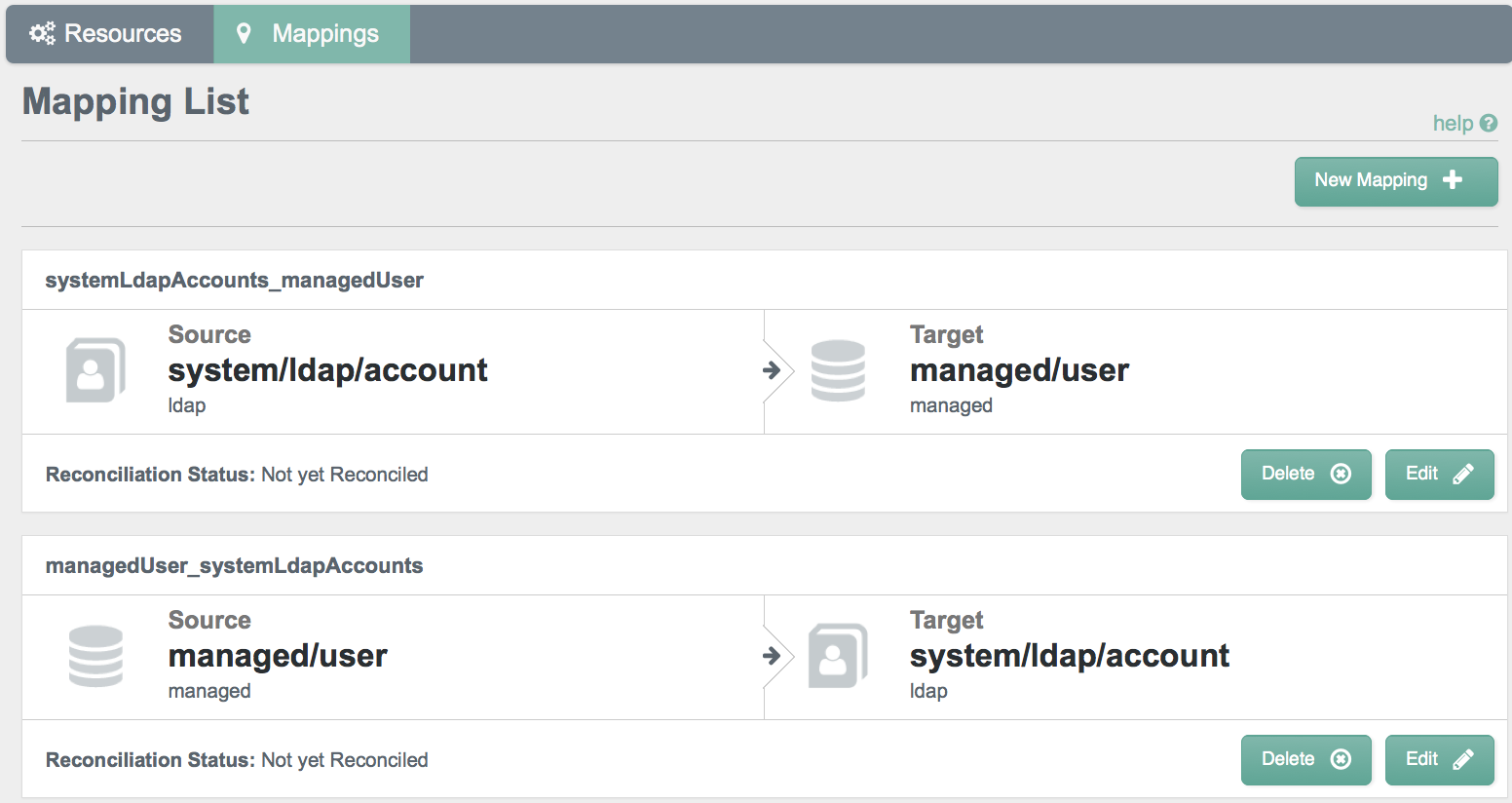Click the LDAP account target icon in second mapping
Image resolution: width=1512 pixels, height=803 pixels.
[x=838, y=656]
